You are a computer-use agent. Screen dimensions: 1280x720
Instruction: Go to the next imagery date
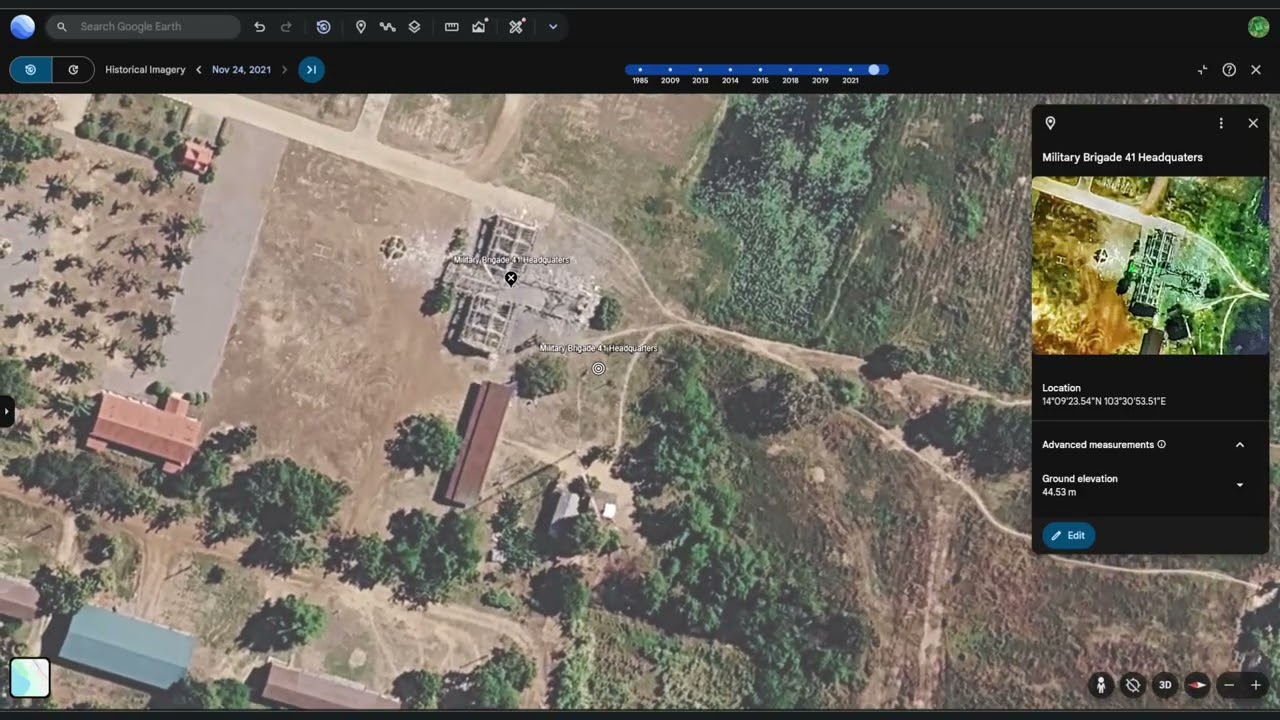click(284, 70)
